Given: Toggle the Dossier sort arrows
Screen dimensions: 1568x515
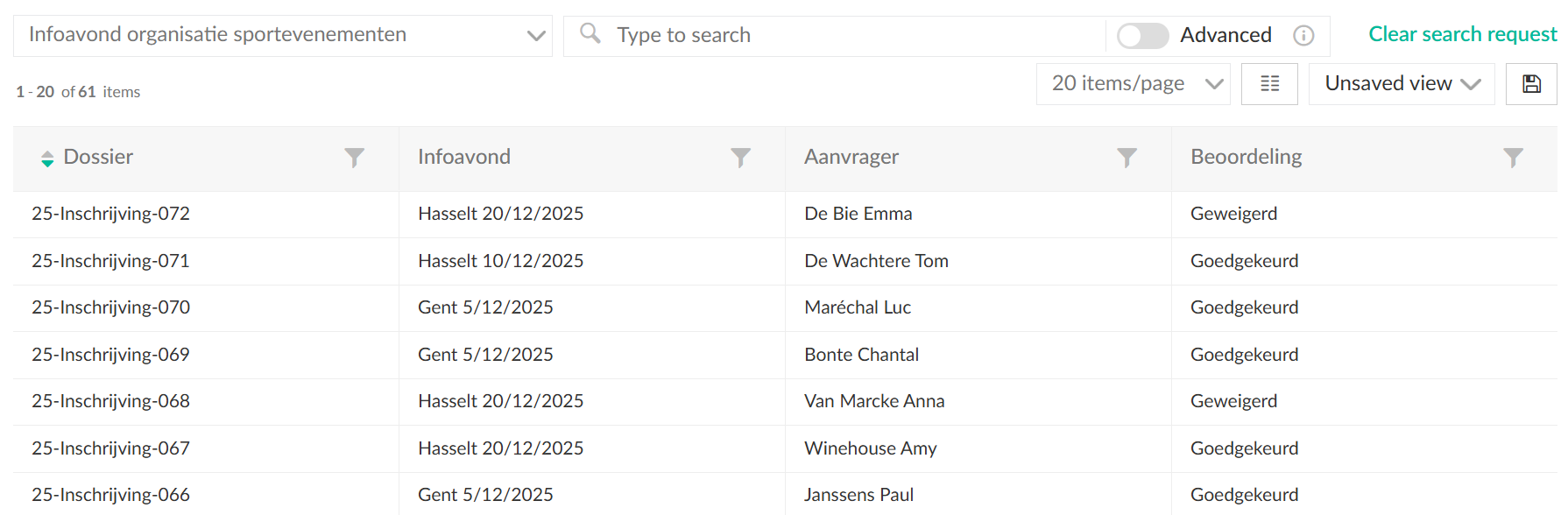Looking at the screenshot, I should [47, 159].
